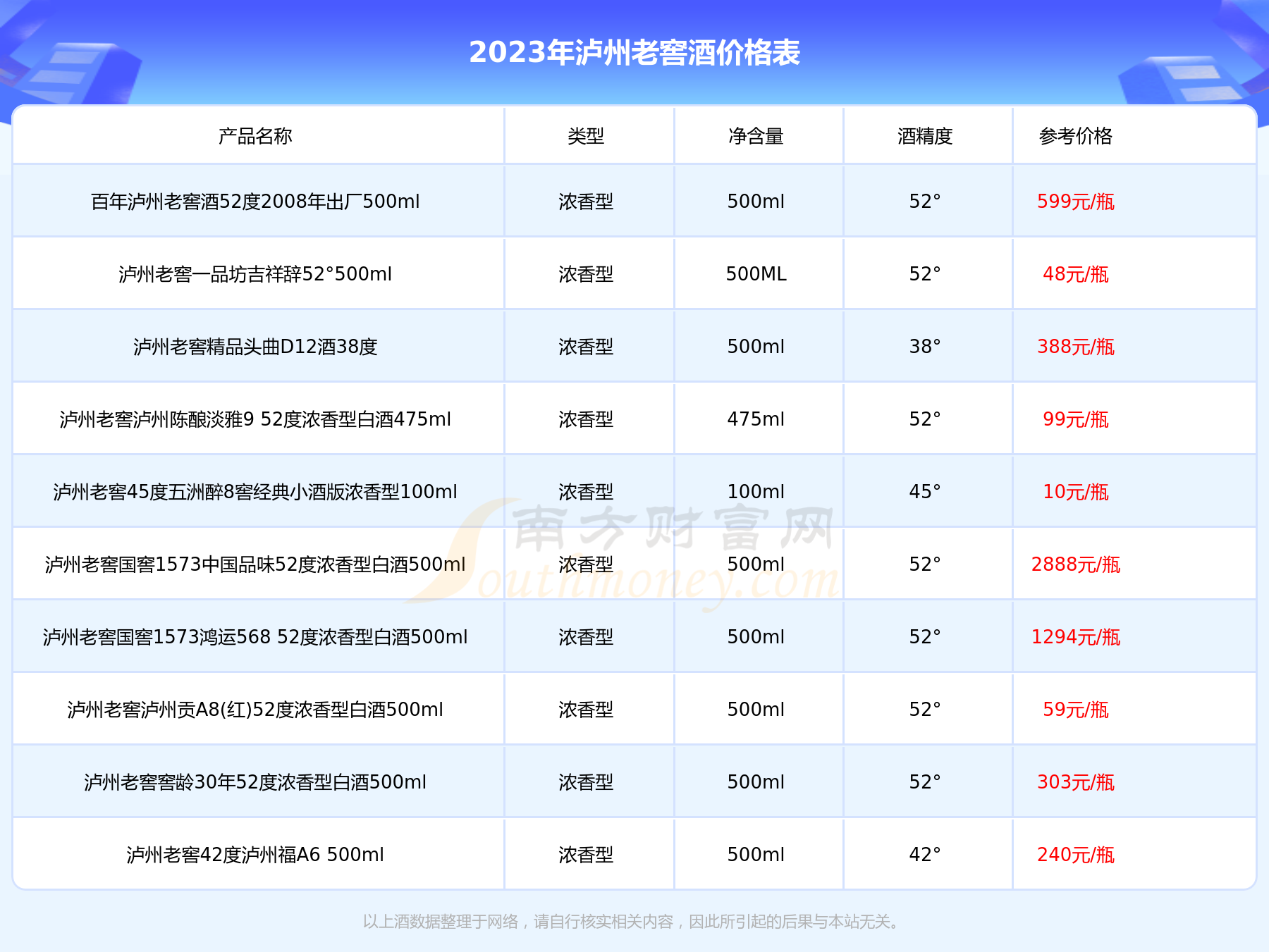Click the 45° alcohol cell

point(925,492)
